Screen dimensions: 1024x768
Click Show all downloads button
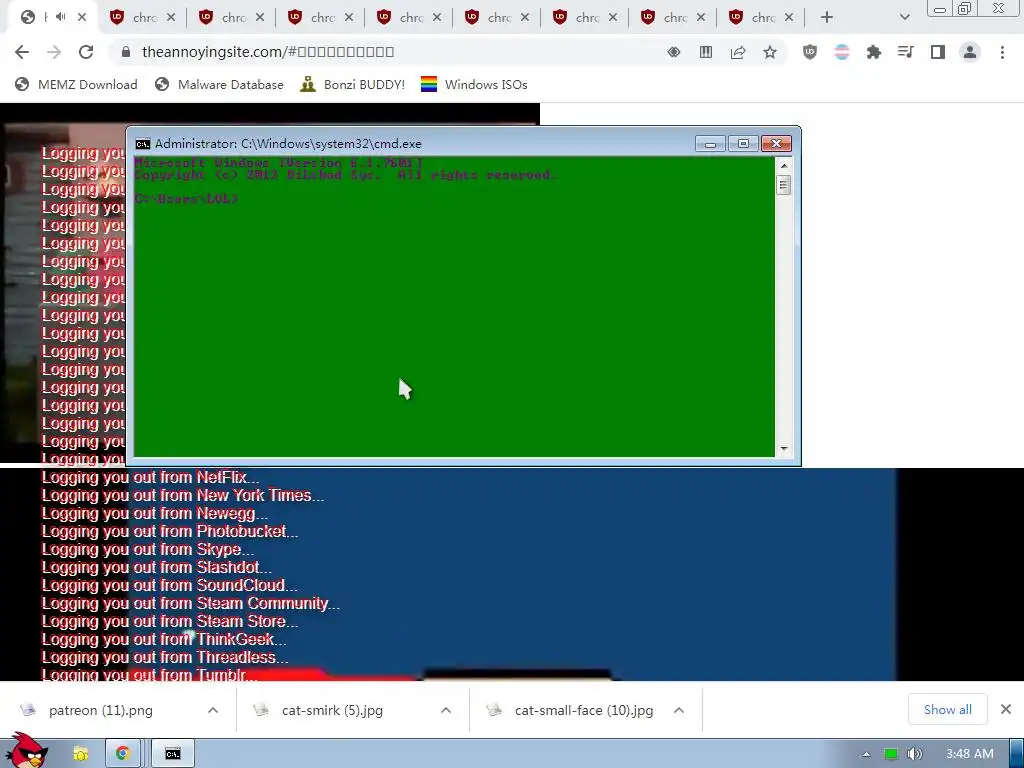click(x=948, y=710)
